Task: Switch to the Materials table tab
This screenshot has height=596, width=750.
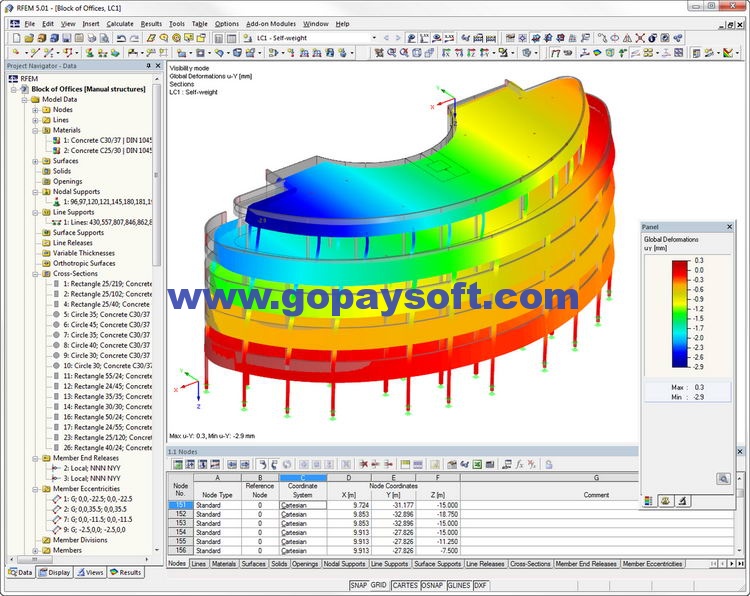Action: pyautogui.click(x=223, y=564)
